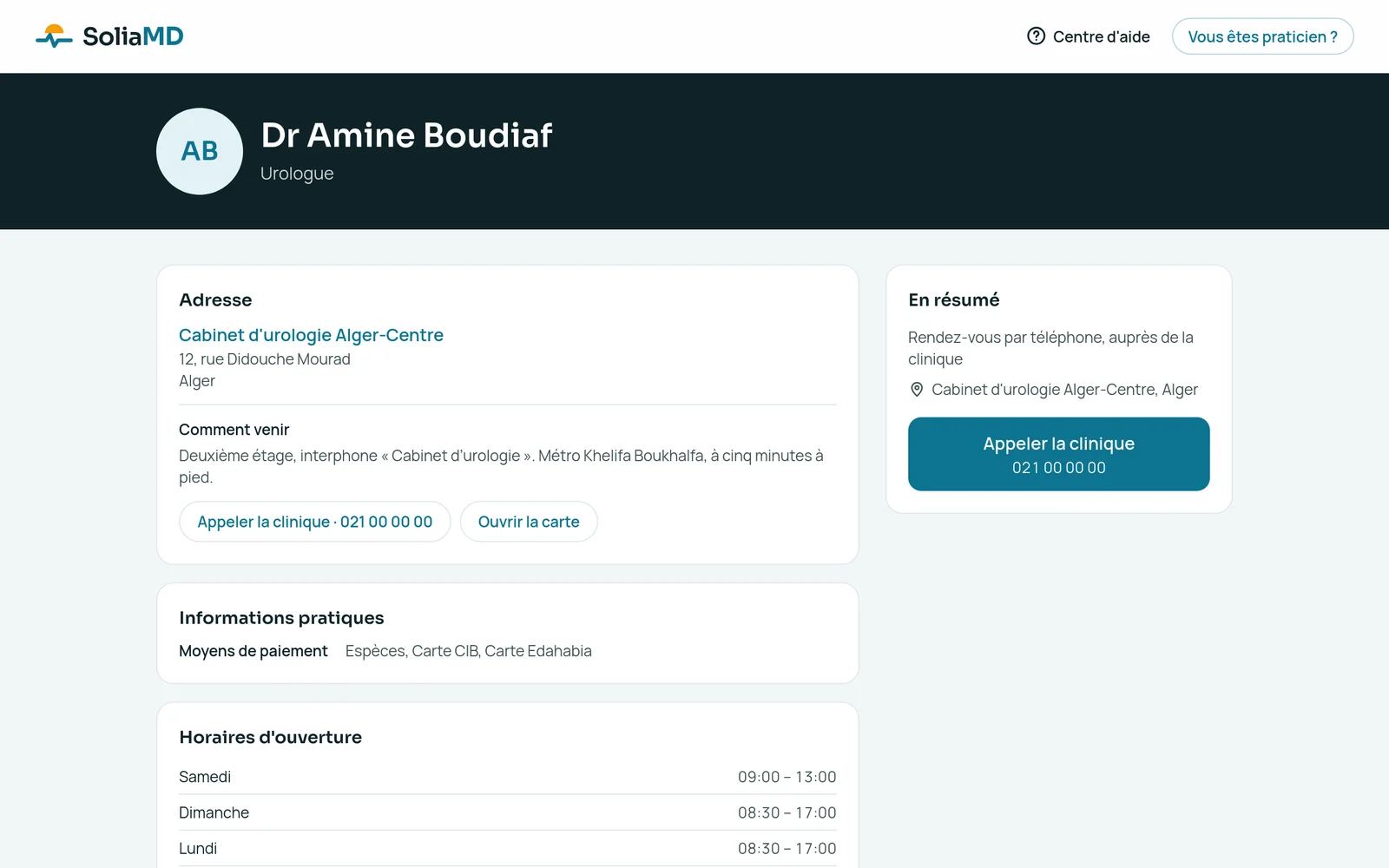Click the 'Moyens de paiement' label
The image size is (1389, 868).
coord(253,651)
